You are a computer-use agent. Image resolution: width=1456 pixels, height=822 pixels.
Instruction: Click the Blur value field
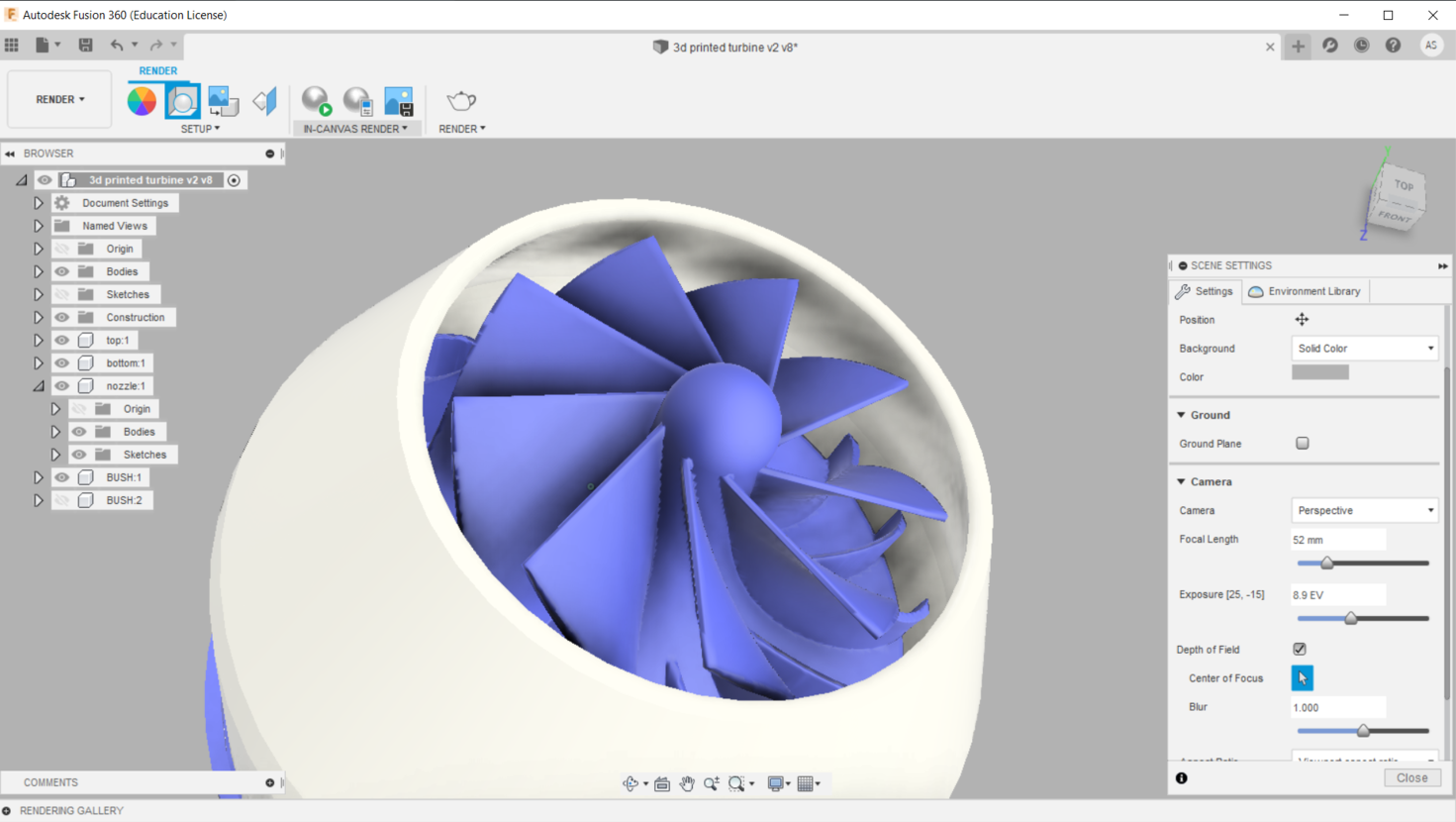[1338, 708]
